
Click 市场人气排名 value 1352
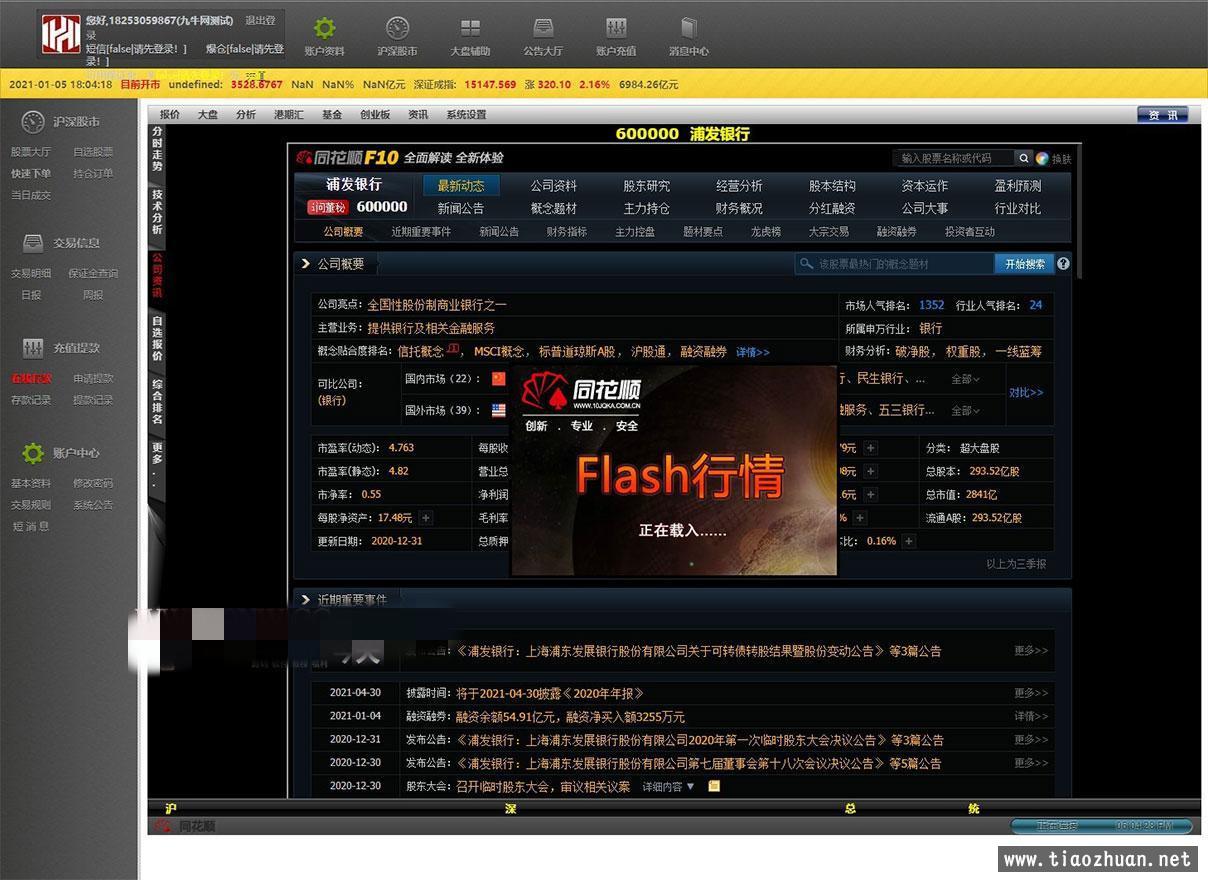pyautogui.click(x=931, y=305)
